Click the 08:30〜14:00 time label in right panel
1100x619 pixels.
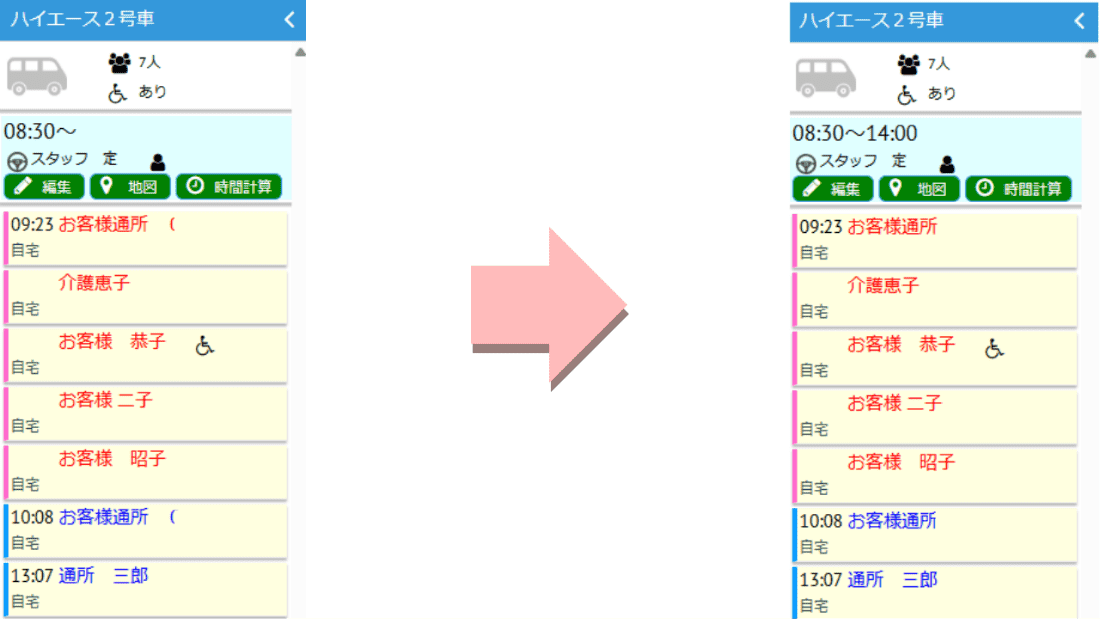click(854, 133)
